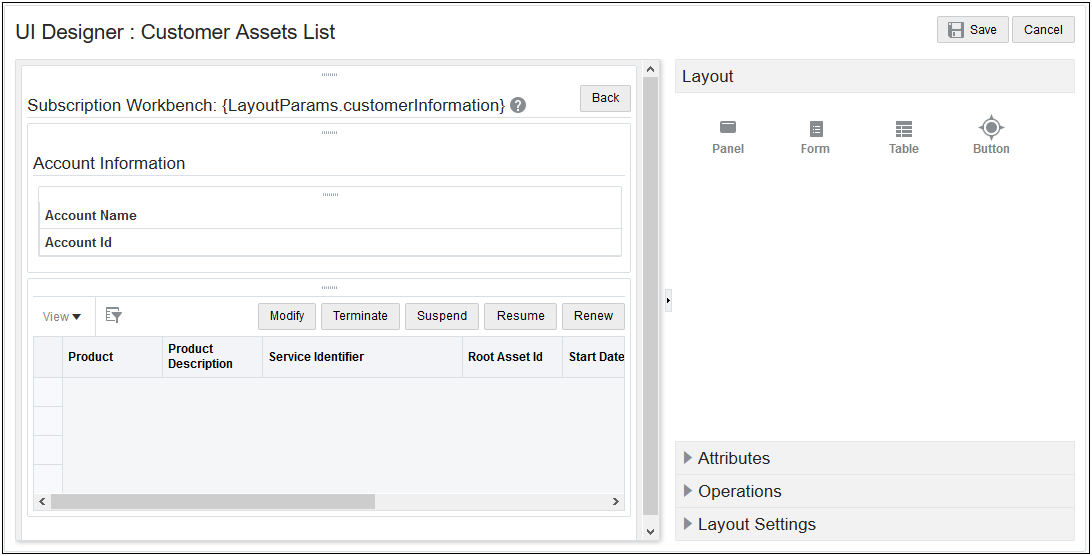Click the table filter icon next to View
This screenshot has width=1092, height=556.
[114, 316]
